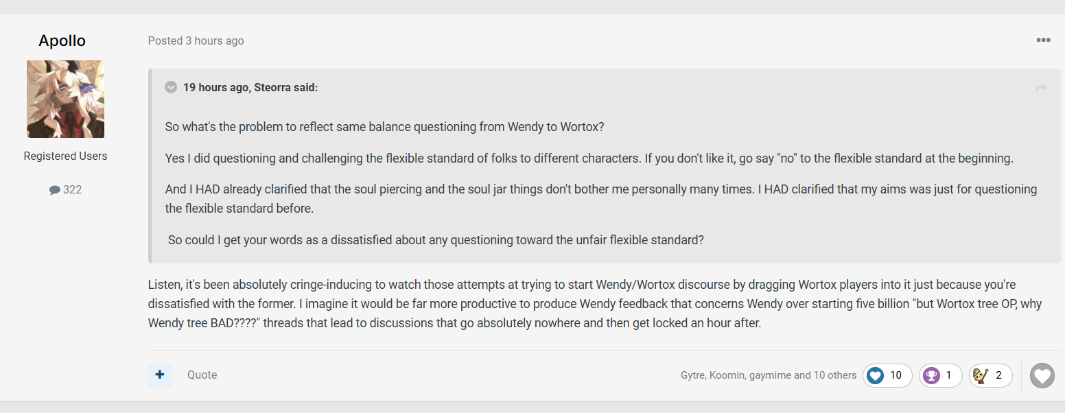This screenshot has height=413, width=1065.
Task: Click the Registered Users group label
Action: (x=65, y=156)
